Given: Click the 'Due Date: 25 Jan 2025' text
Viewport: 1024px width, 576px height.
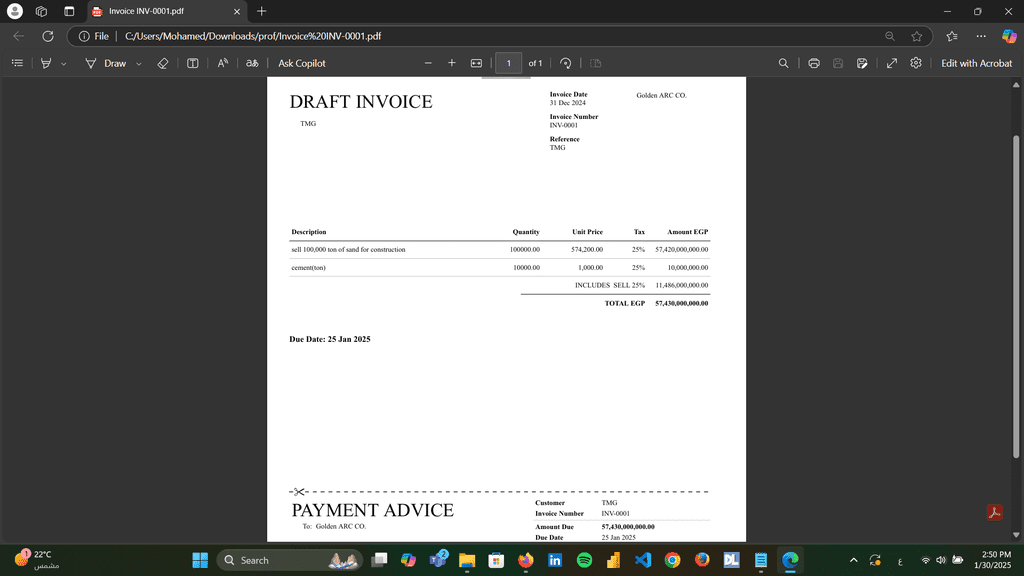Looking at the screenshot, I should 330,339.
